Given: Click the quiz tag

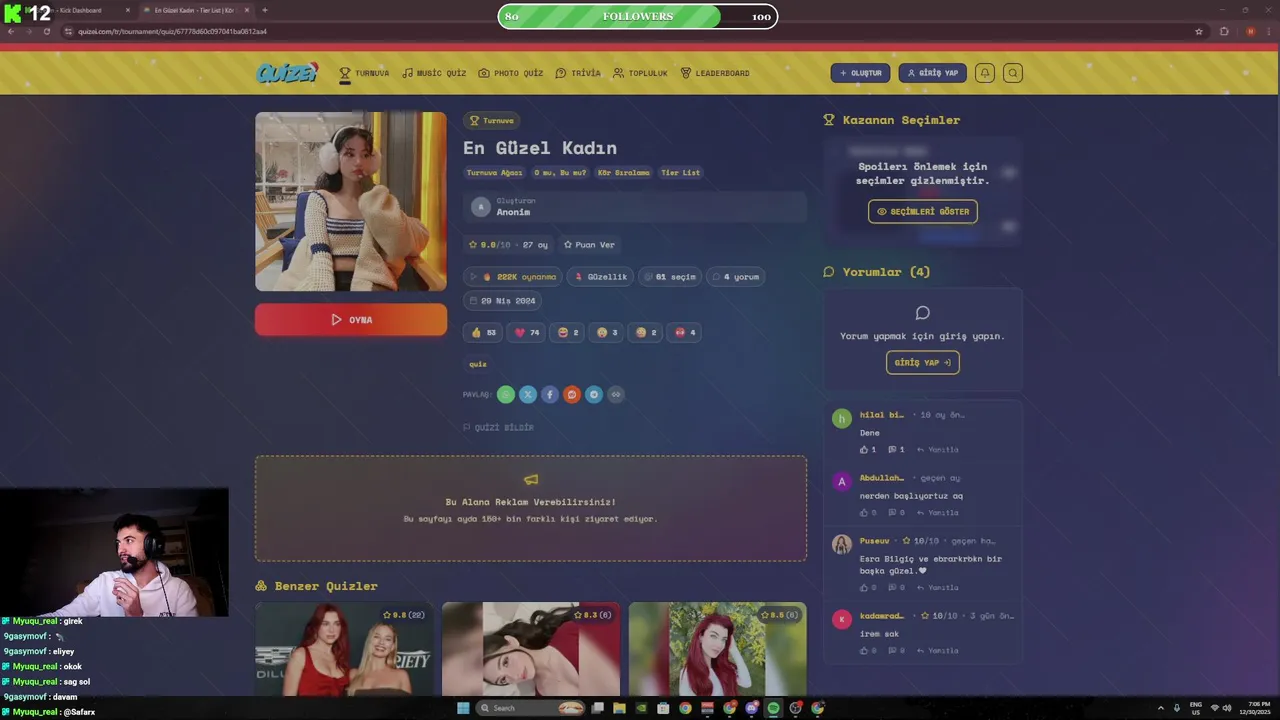Looking at the screenshot, I should [478, 364].
